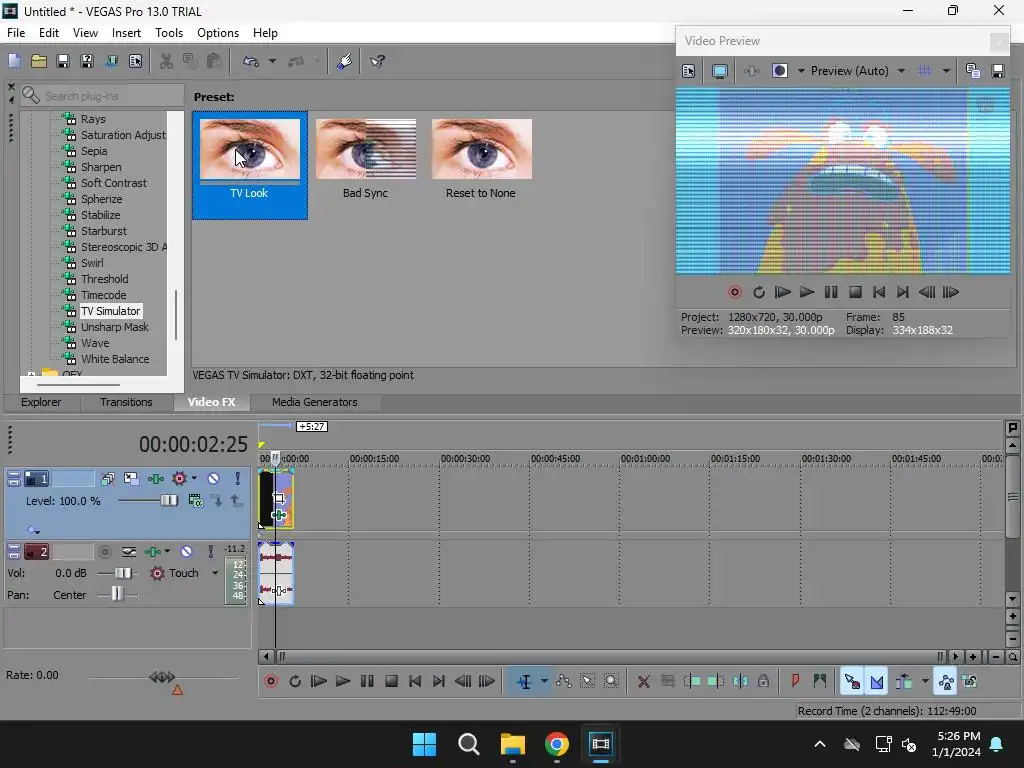Expand track 1 keyframe options arrow
Image resolution: width=1024 pixels, height=768 pixels.
click(33, 530)
